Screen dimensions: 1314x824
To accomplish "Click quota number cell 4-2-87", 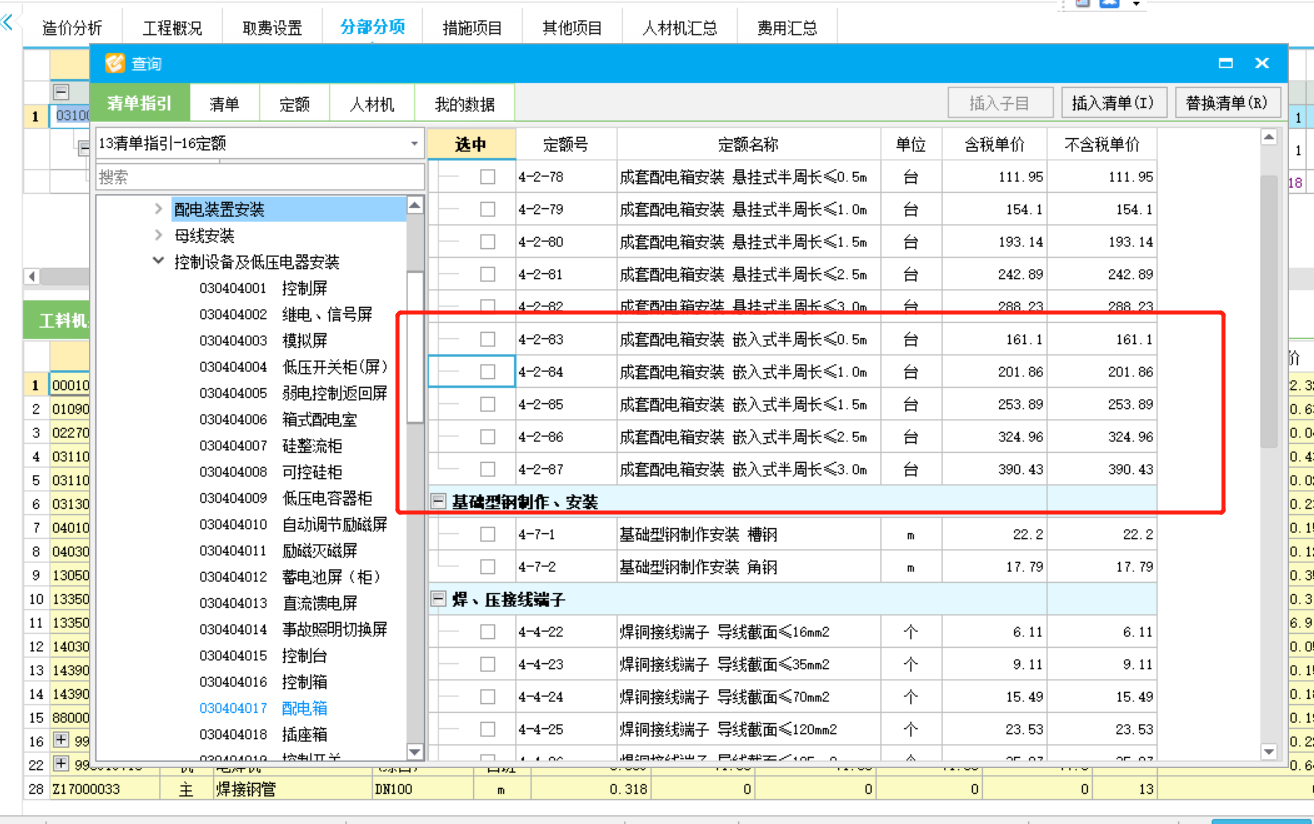I will 566,469.
